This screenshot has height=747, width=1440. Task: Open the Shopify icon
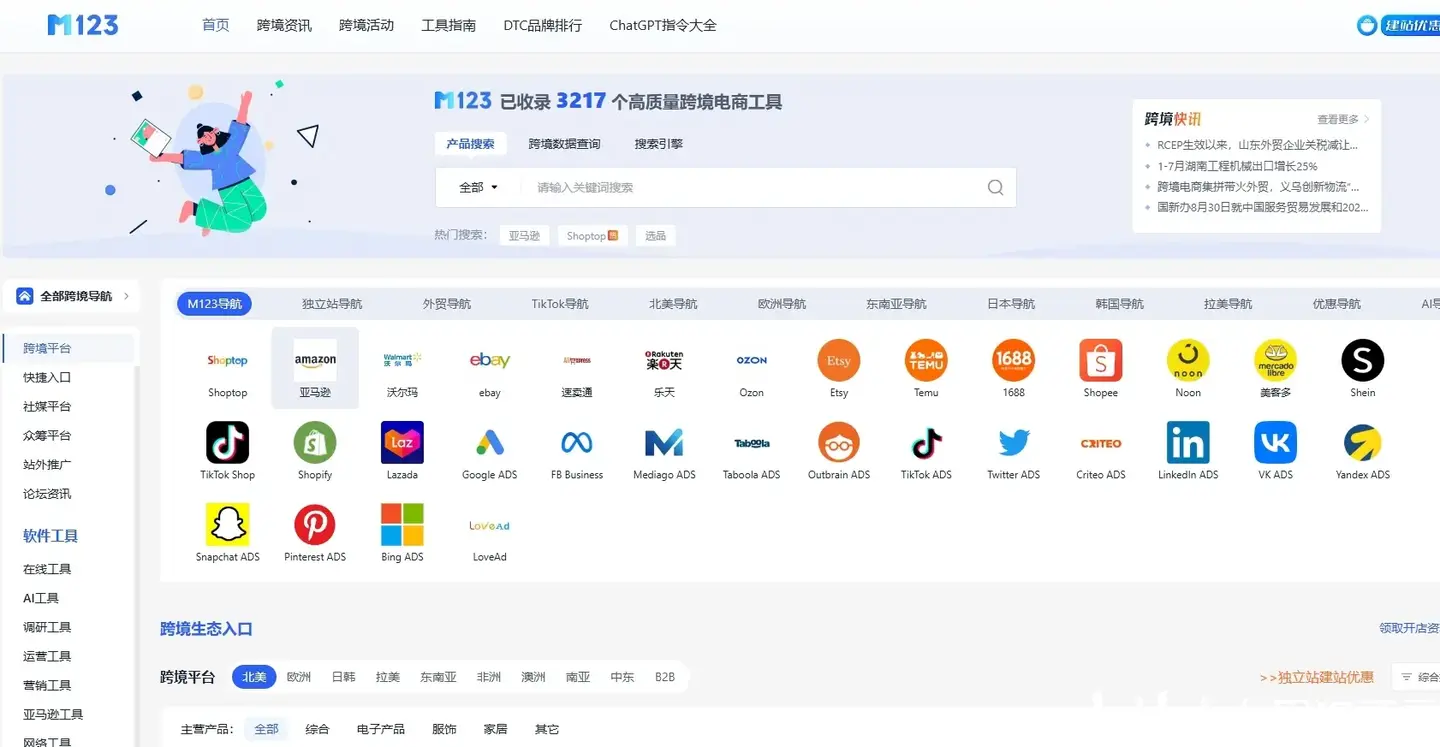point(315,443)
